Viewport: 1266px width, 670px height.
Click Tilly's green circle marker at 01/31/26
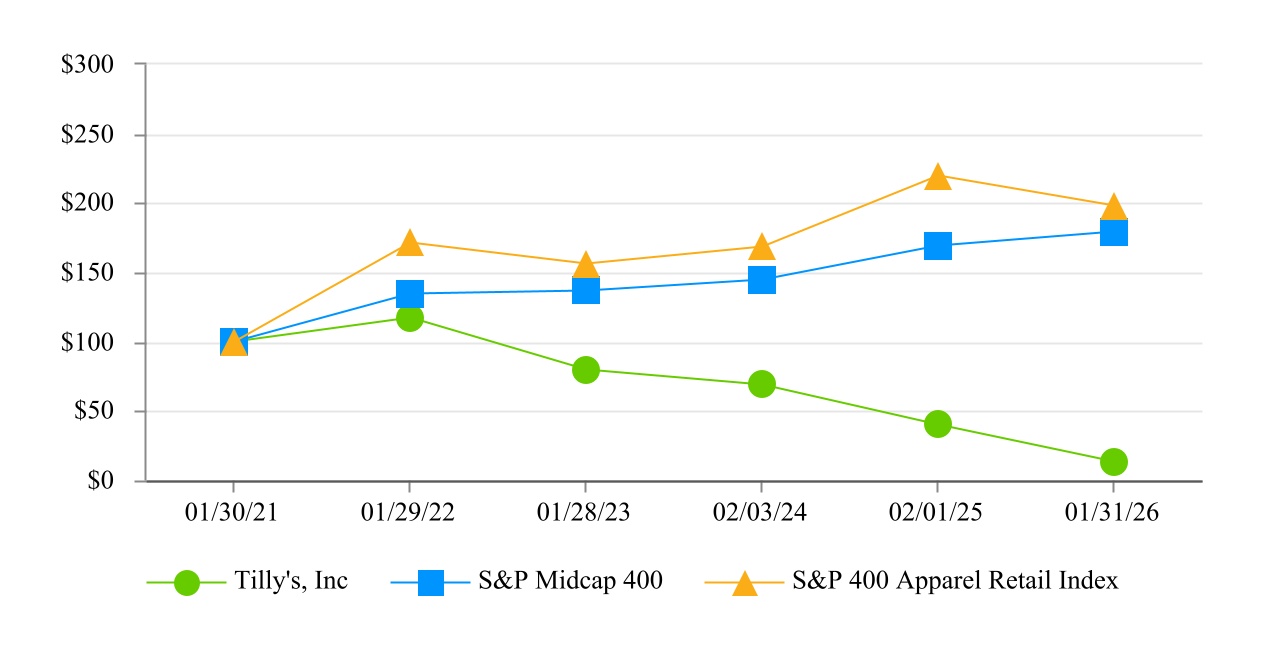pos(1114,462)
